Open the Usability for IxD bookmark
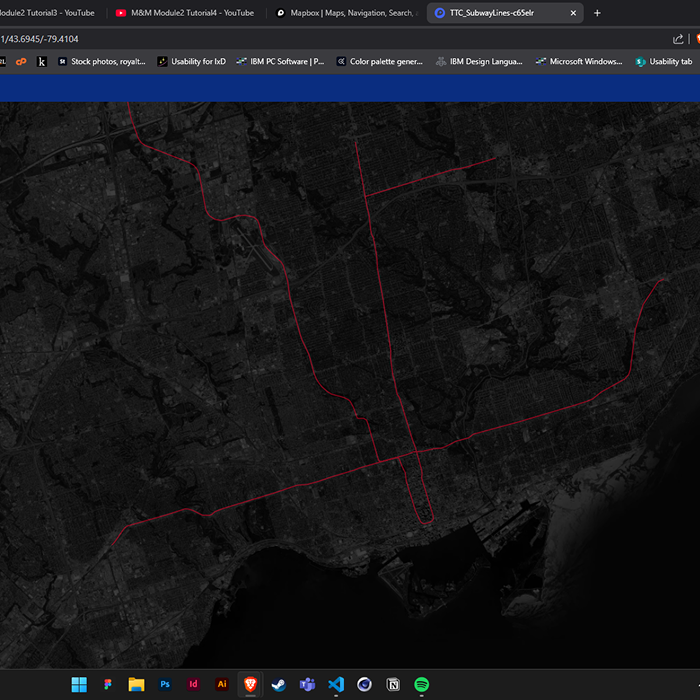Screen dimensions: 700x700 pos(191,62)
